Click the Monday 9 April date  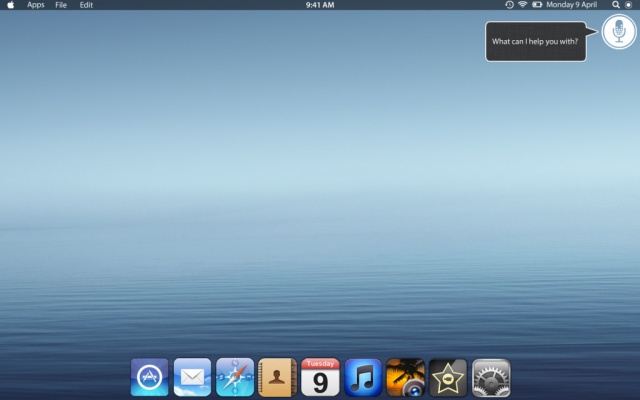575,5
